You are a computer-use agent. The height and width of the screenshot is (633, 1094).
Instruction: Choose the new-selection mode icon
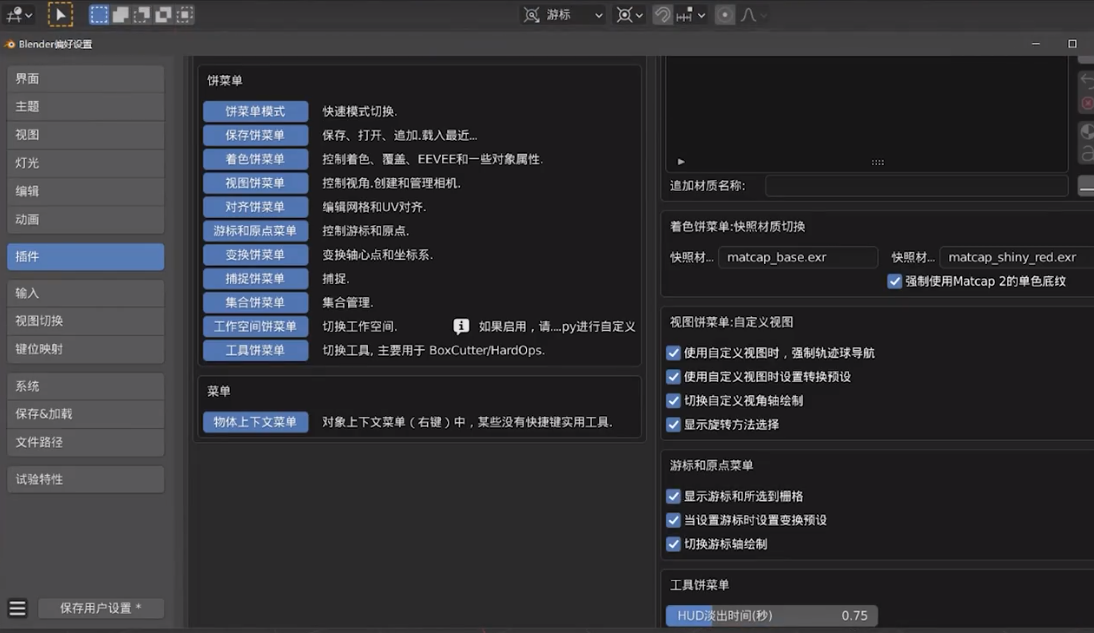tap(99, 15)
